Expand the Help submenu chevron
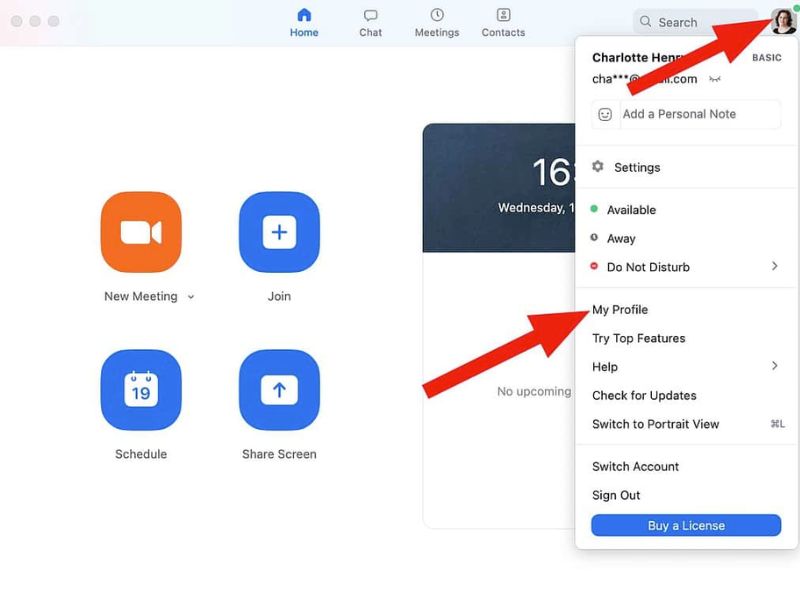 [774, 366]
